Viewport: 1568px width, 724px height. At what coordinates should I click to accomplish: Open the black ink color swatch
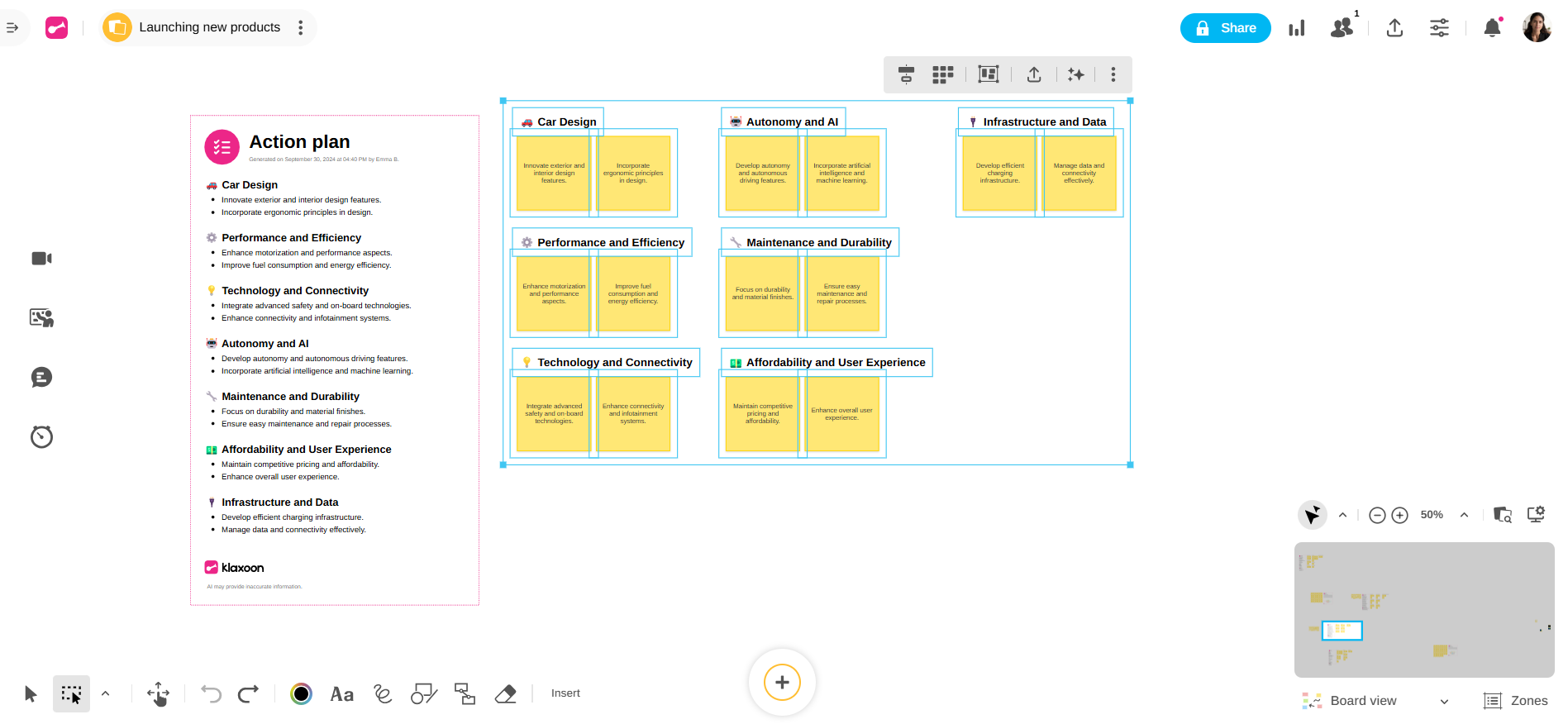coord(301,694)
